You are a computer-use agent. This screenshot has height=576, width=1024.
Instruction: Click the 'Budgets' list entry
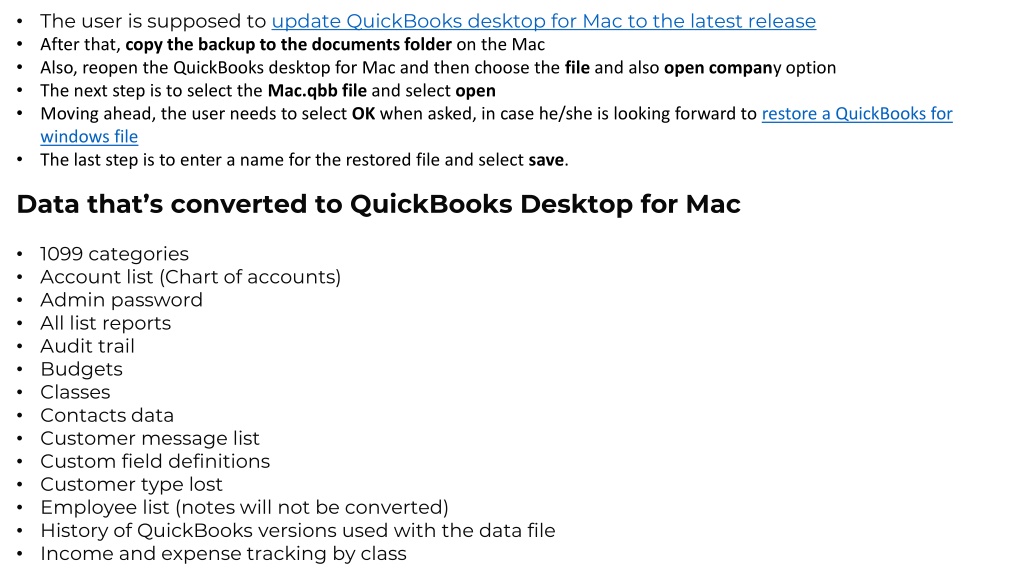point(81,369)
